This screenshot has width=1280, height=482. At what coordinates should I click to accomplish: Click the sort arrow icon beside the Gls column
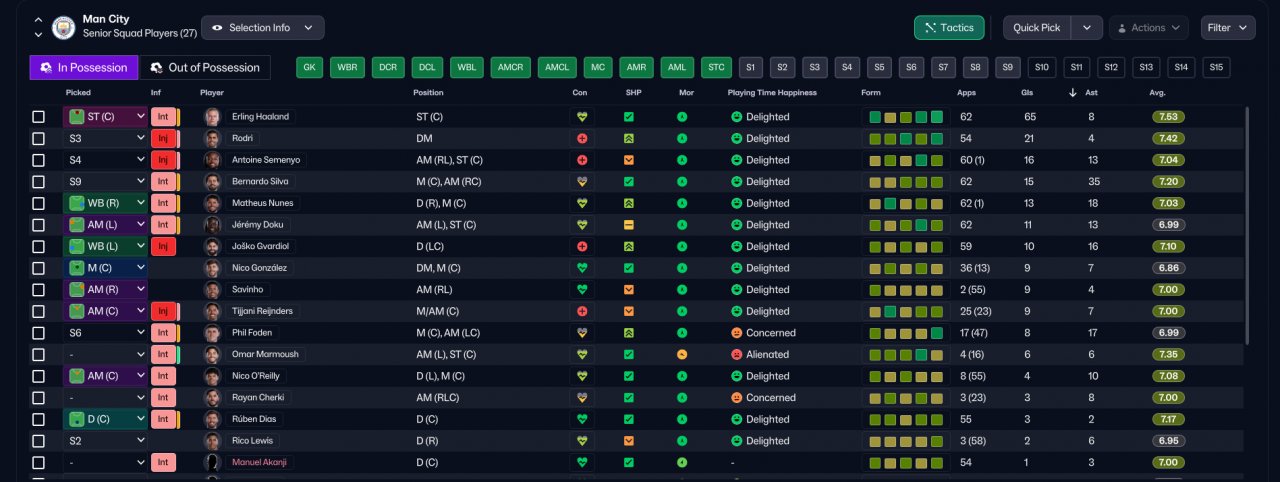pyautogui.click(x=1073, y=93)
